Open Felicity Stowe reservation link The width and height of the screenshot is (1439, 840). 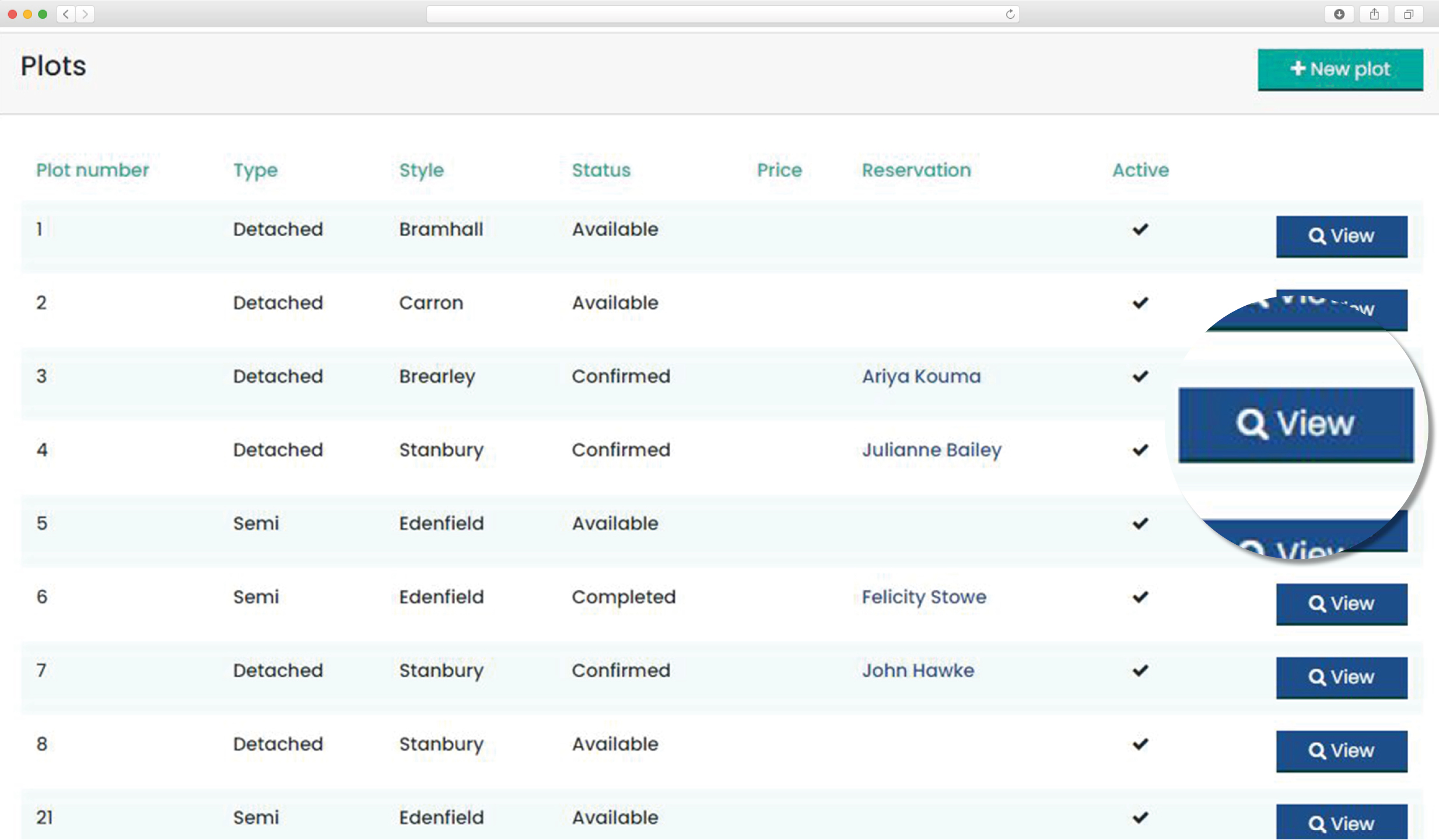tap(924, 597)
